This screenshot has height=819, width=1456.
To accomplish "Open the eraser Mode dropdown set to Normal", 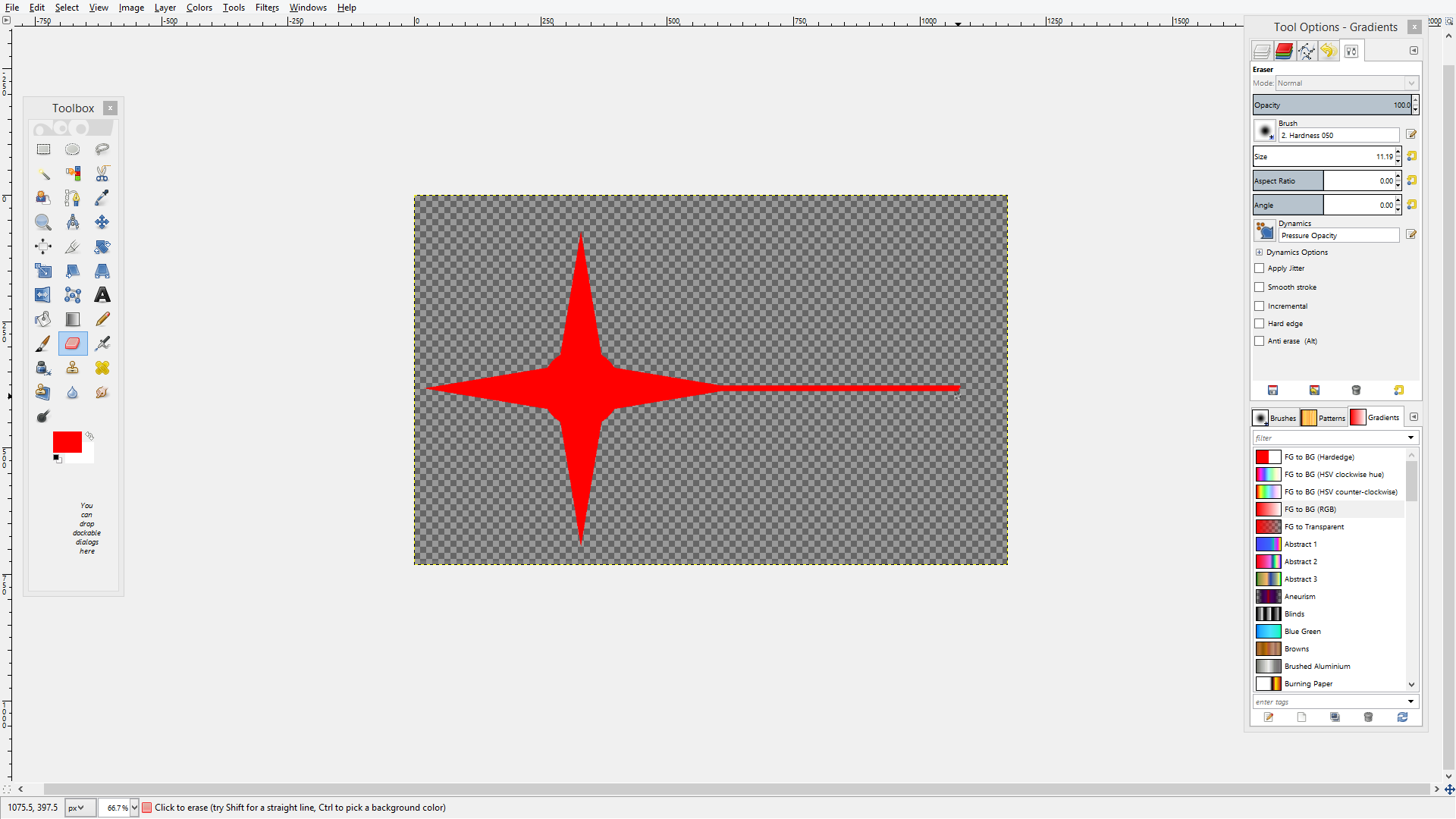I will click(1346, 83).
